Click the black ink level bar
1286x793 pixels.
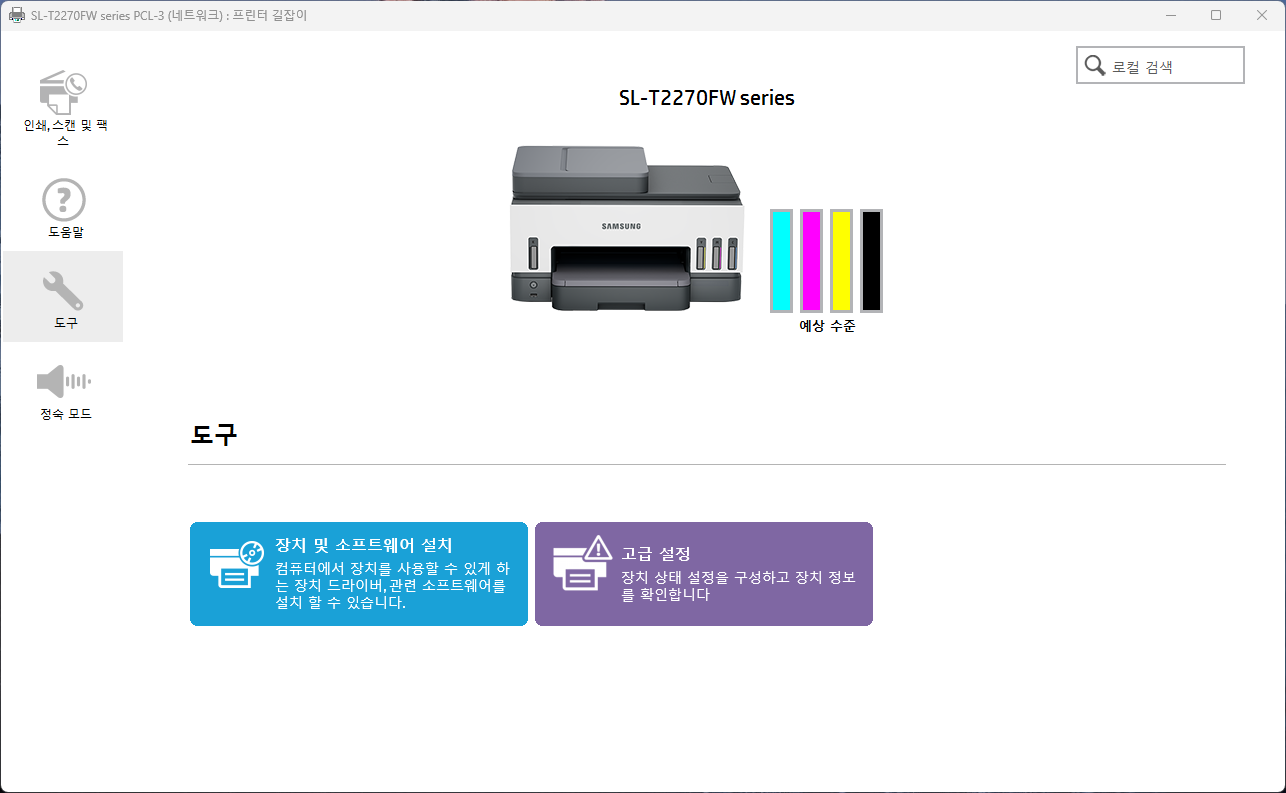[872, 260]
